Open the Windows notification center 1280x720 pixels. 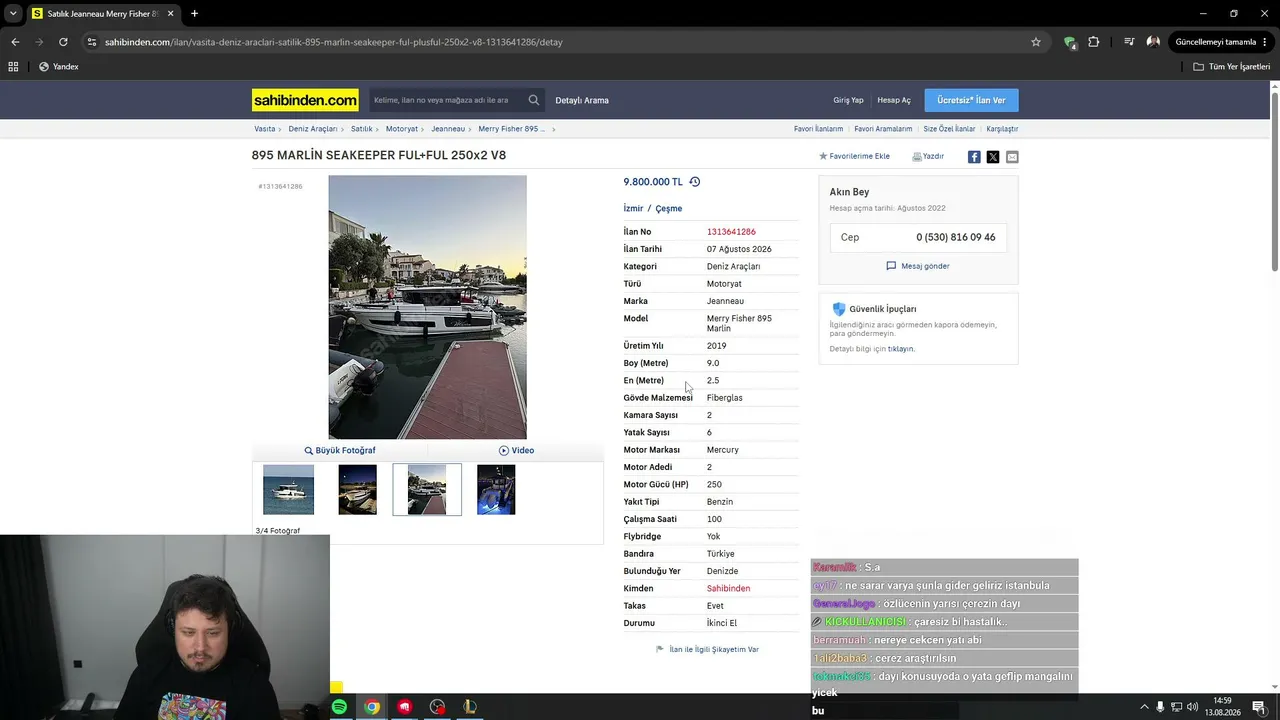pos(1259,707)
